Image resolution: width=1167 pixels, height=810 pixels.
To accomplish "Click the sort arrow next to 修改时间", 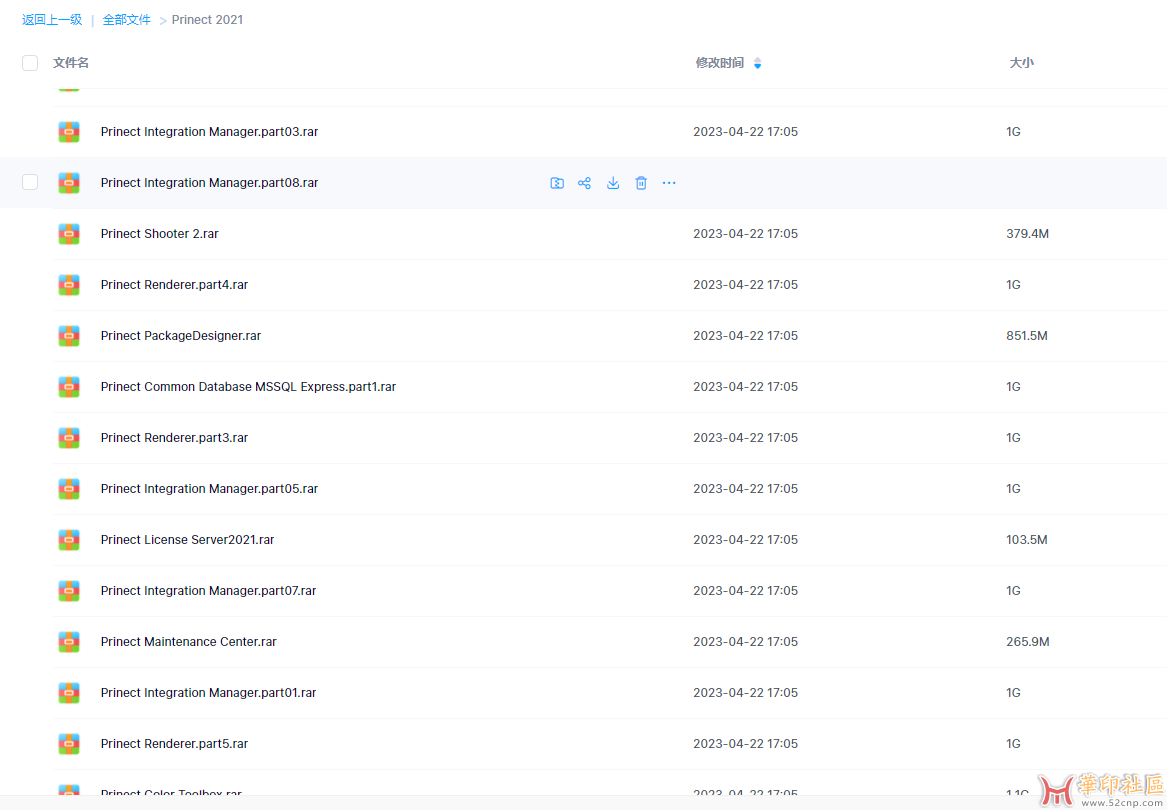I will pyautogui.click(x=758, y=63).
